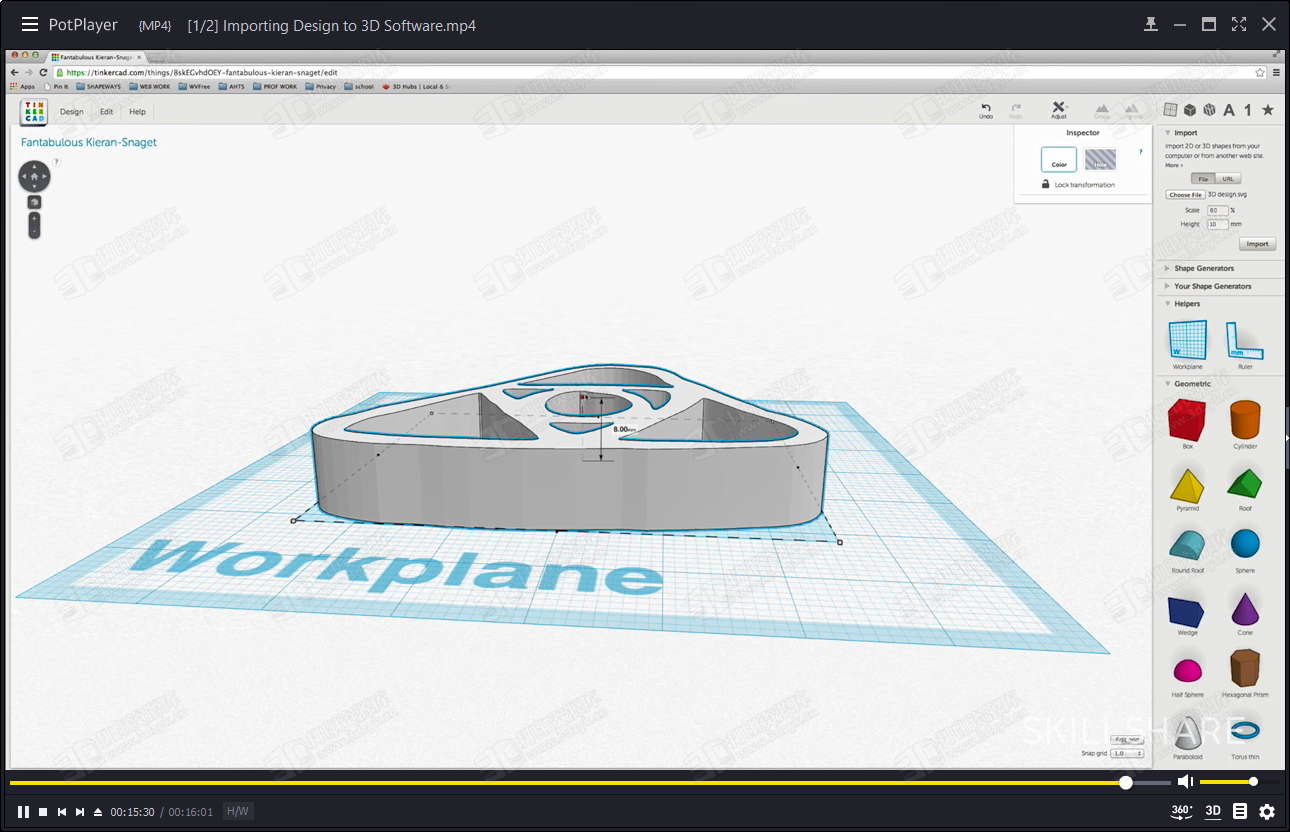Select the workplane grid icon in sidebar header

coord(1171,110)
